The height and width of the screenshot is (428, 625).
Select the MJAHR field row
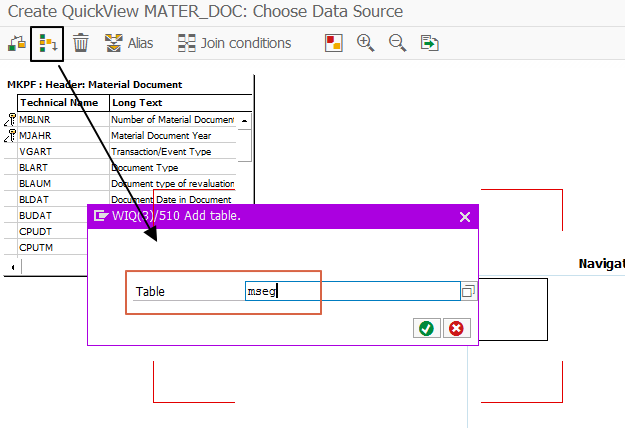(127, 135)
